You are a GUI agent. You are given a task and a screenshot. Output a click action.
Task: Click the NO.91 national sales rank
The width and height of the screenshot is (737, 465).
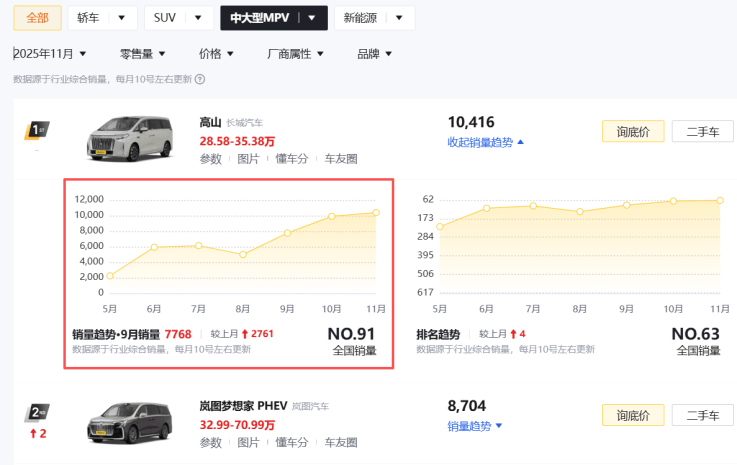coord(351,334)
